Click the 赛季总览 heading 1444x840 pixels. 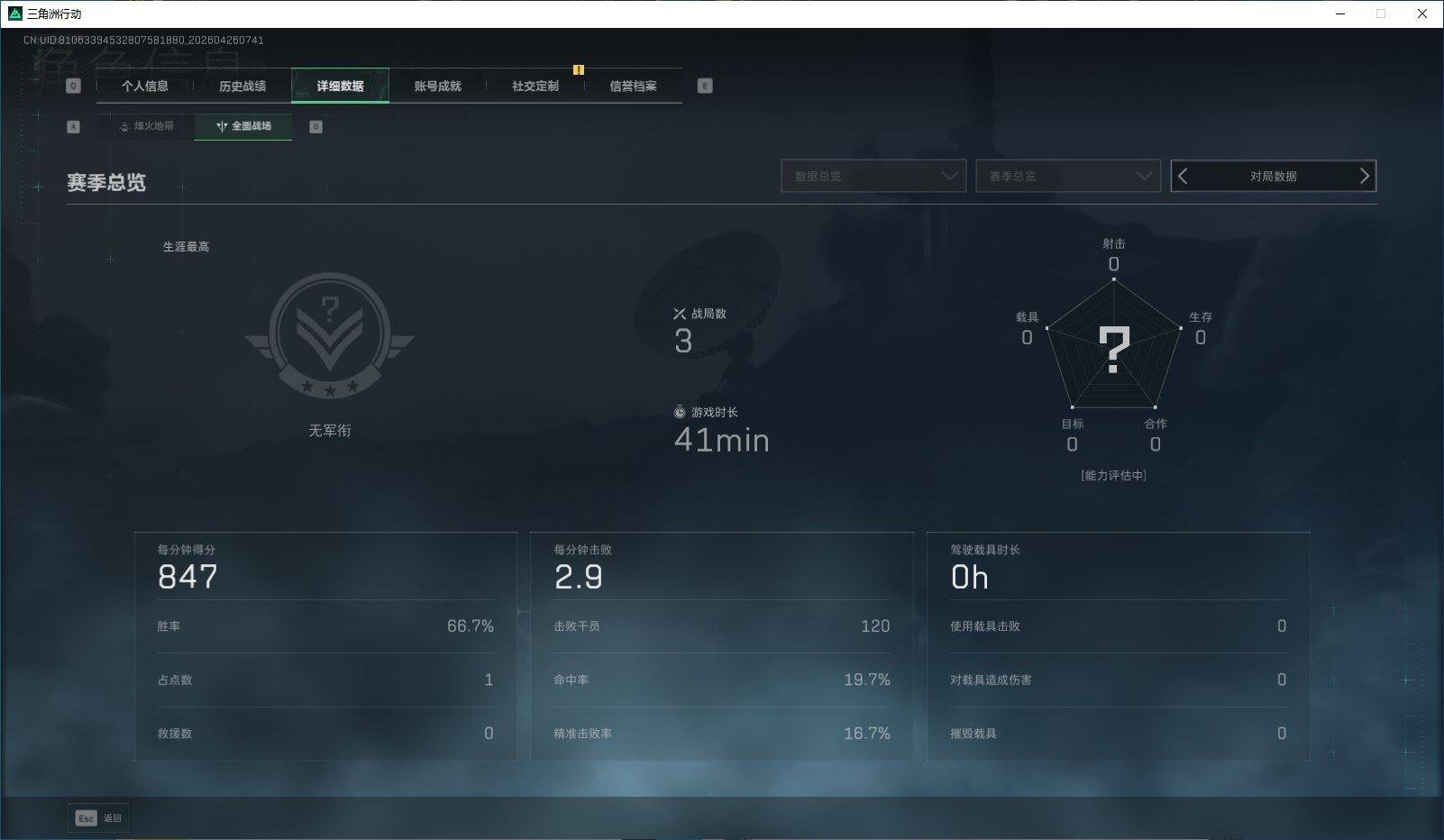point(106,182)
